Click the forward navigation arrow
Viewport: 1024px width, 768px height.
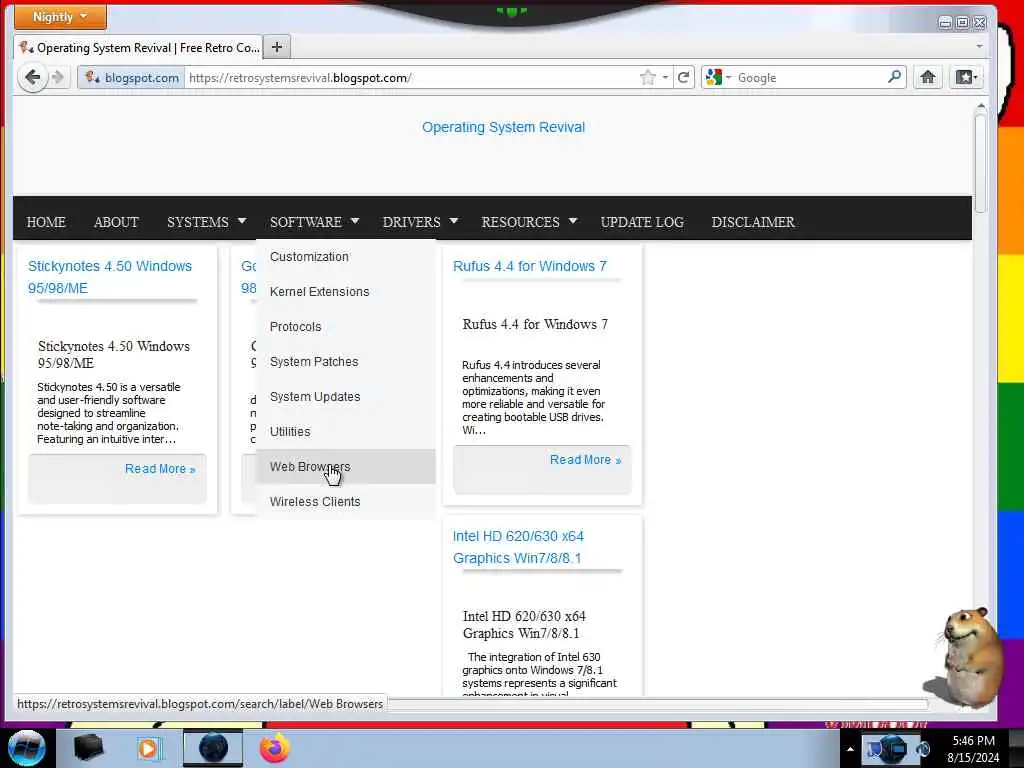[x=58, y=78]
